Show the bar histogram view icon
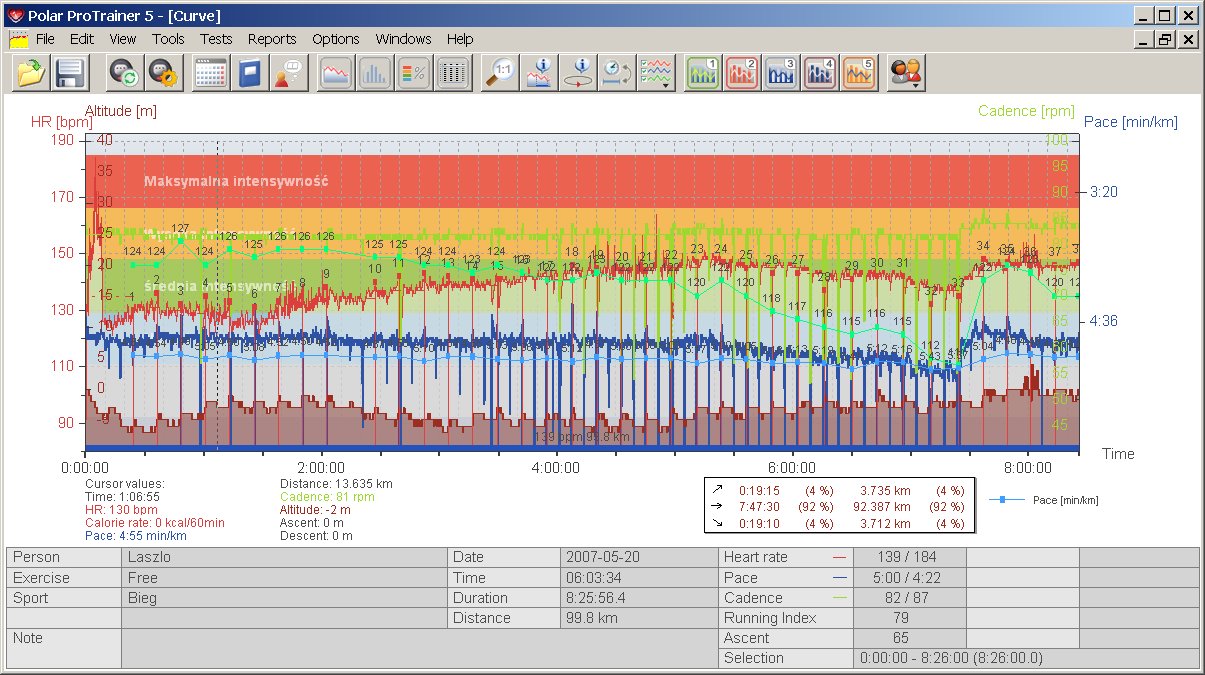Screen dimensions: 1205x675 pos(375,73)
